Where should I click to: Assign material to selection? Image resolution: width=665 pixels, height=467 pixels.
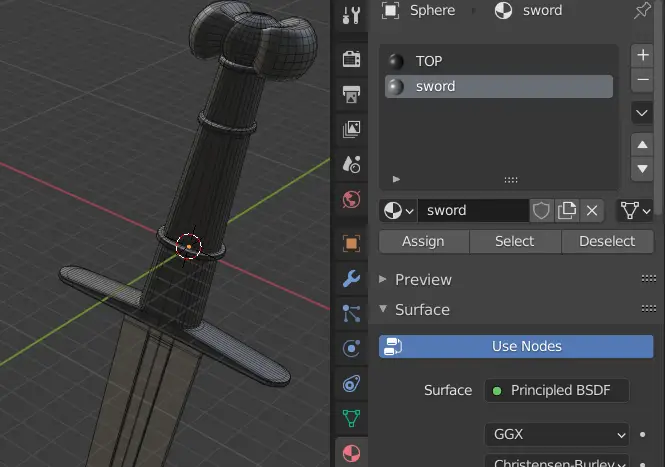coord(423,241)
